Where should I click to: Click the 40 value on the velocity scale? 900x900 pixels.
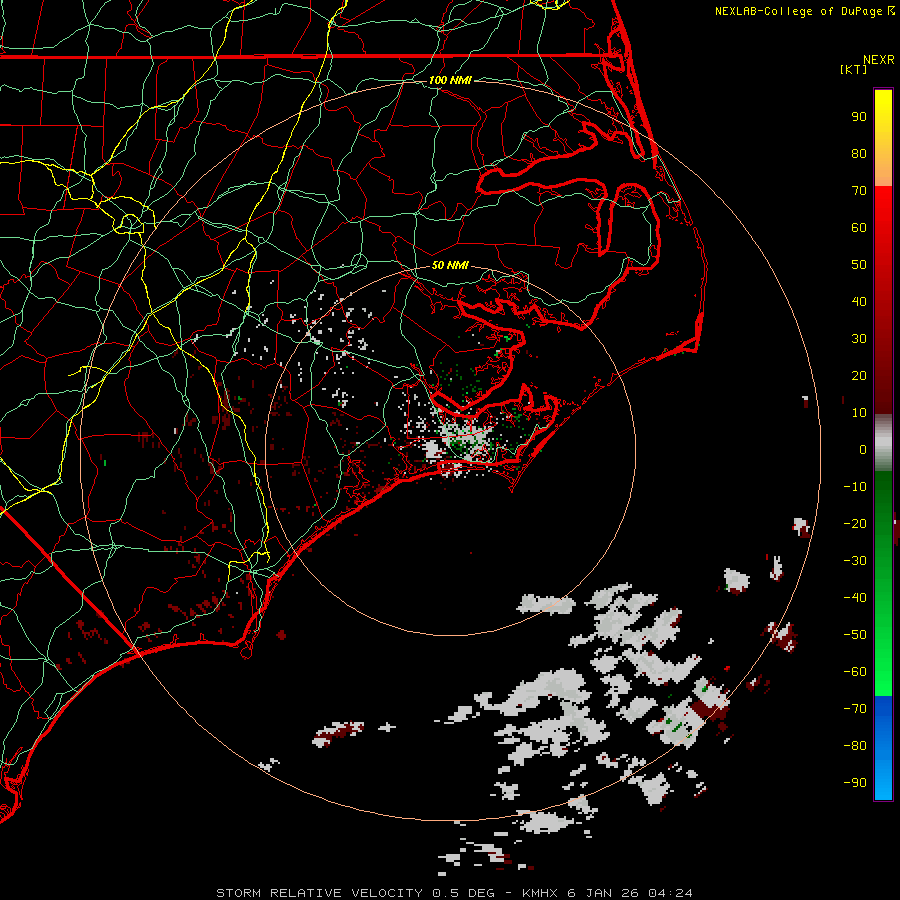[x=859, y=301]
